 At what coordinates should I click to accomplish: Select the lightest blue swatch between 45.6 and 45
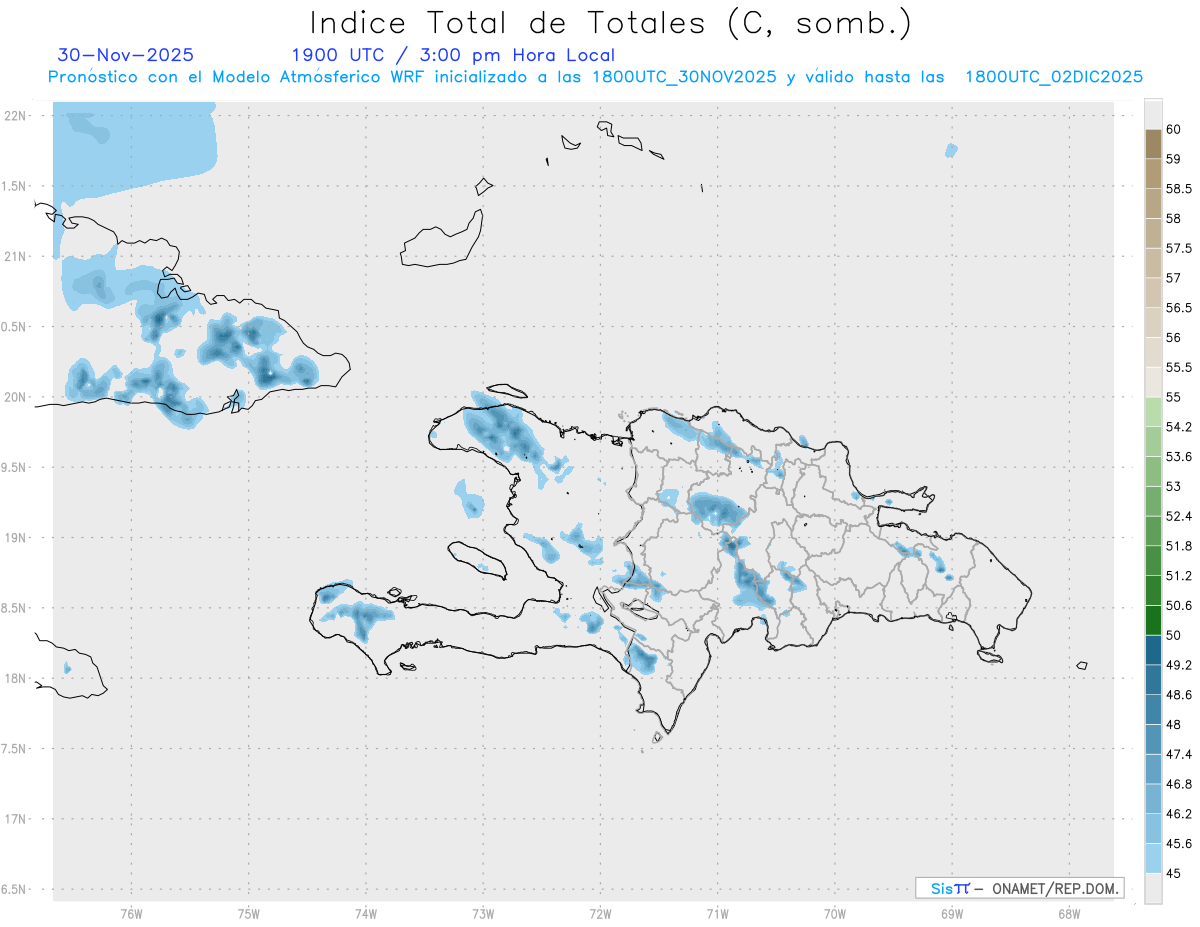click(x=1153, y=858)
